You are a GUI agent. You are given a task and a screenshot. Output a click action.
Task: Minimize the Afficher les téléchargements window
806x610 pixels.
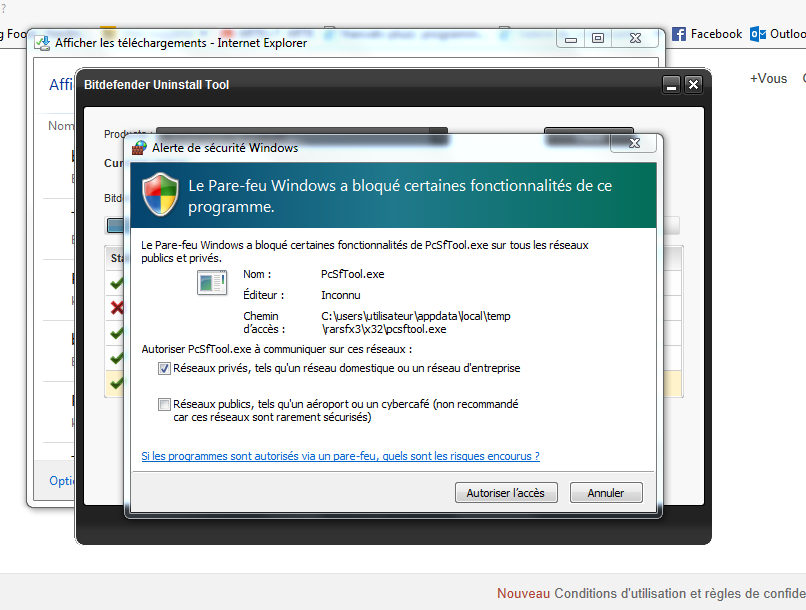571,39
